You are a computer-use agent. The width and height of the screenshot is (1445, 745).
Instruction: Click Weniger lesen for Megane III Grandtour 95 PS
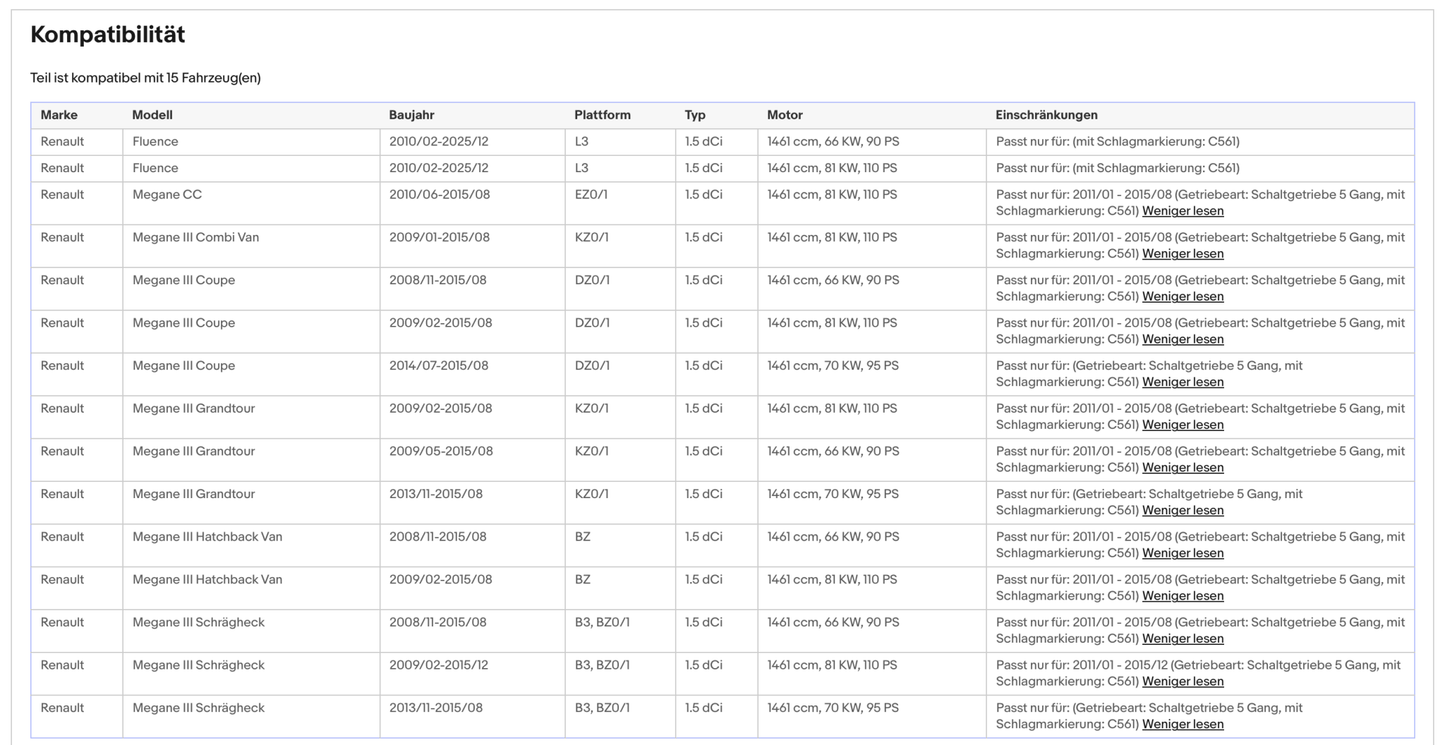(1182, 510)
